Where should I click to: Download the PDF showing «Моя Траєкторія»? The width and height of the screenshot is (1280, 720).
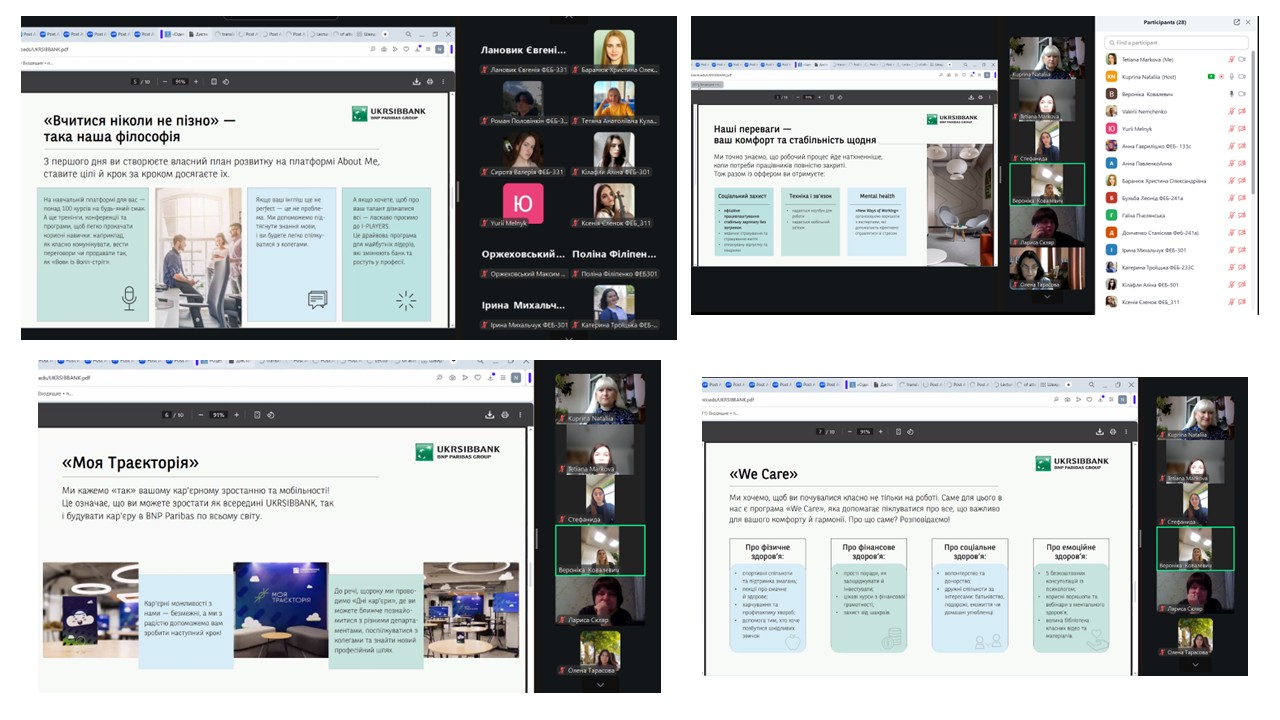(489, 414)
